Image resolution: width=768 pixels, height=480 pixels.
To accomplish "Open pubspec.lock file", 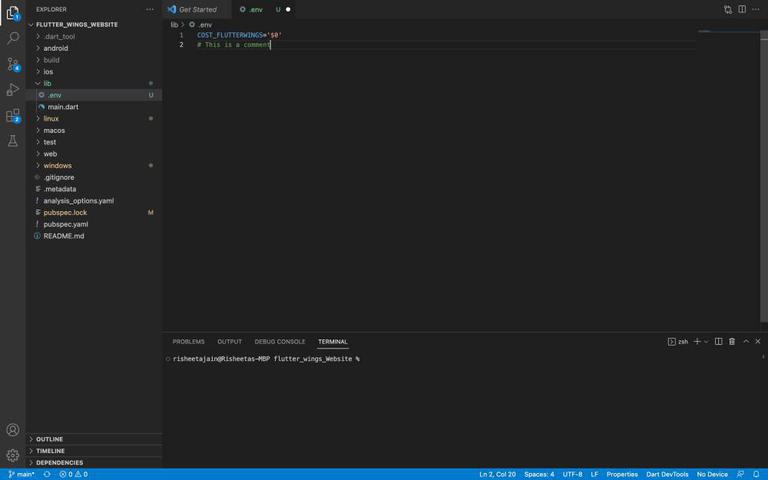I will (94, 213).
